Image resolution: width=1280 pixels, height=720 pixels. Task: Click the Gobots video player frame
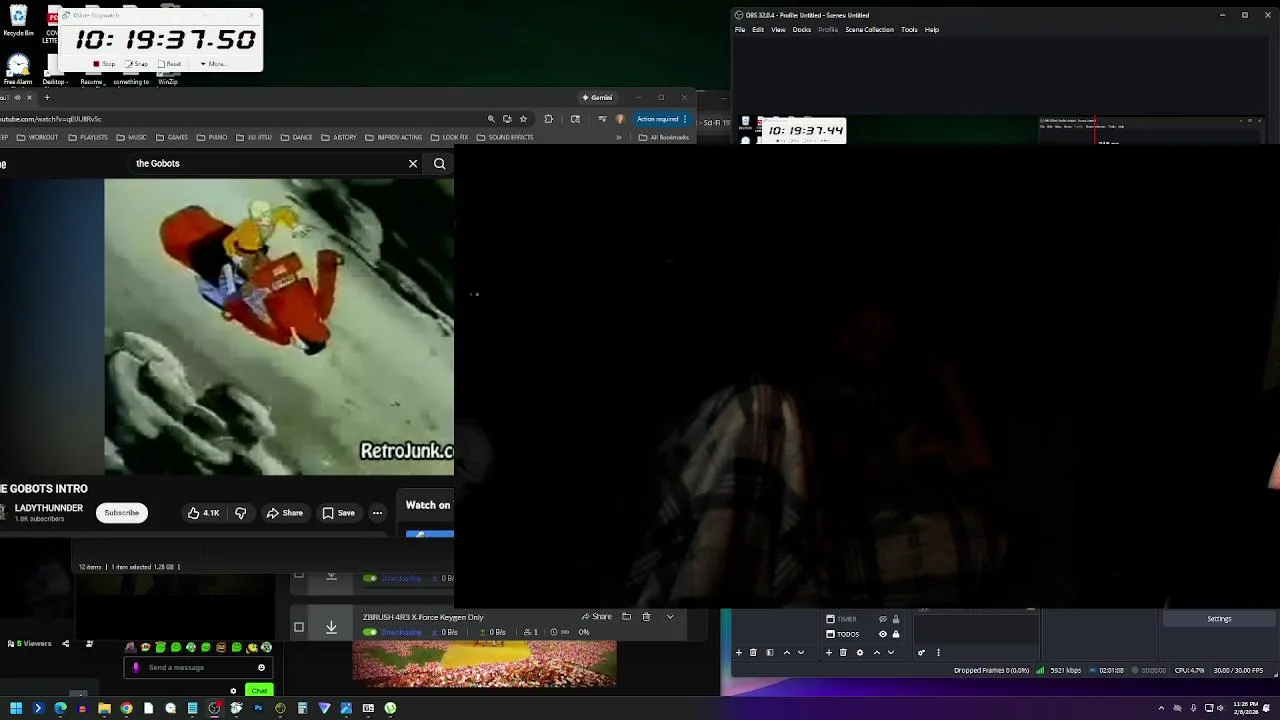pyautogui.click(x=279, y=327)
